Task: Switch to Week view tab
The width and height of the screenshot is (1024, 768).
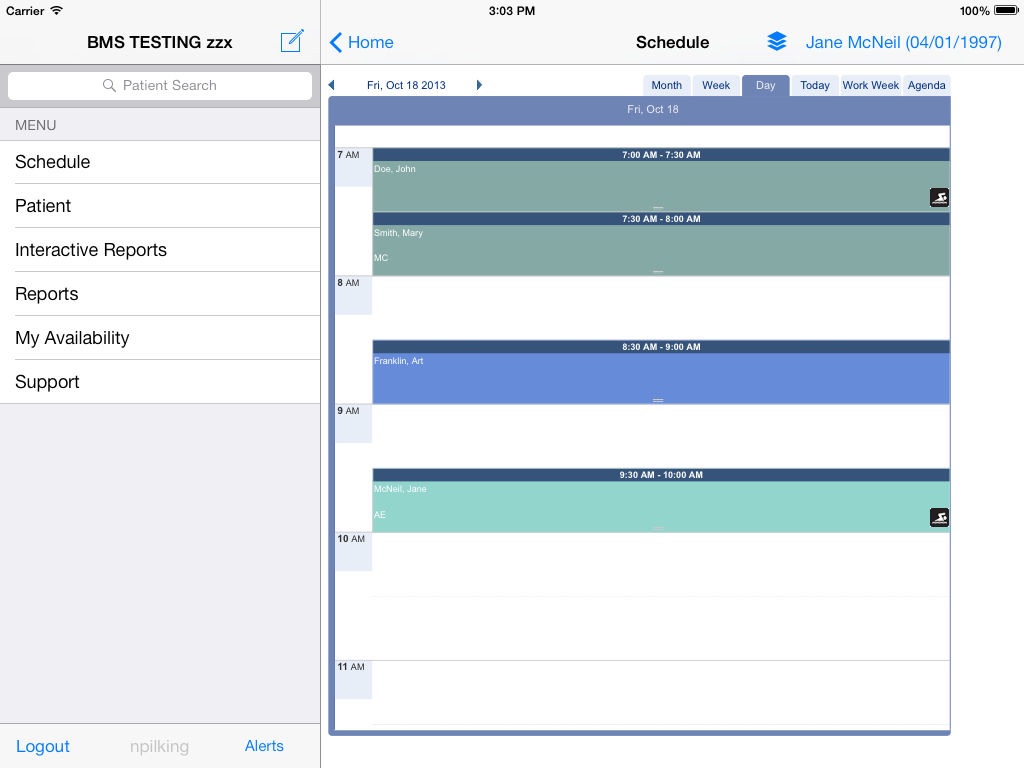Action: click(x=715, y=85)
